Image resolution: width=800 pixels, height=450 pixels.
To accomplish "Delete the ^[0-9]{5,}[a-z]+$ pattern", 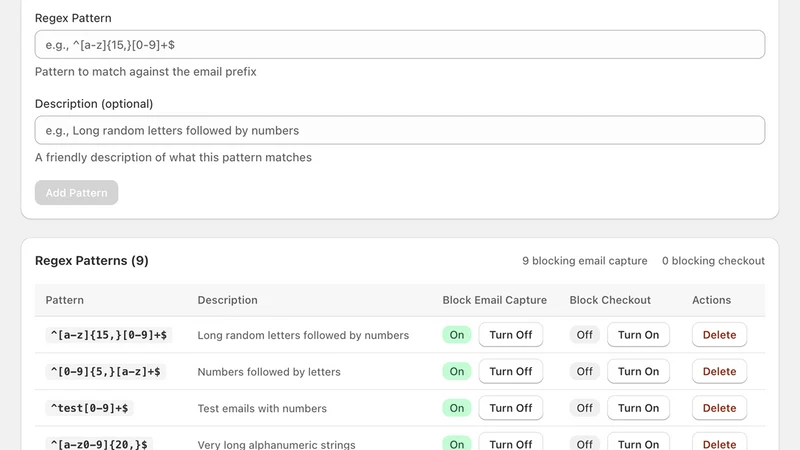I will (x=719, y=371).
